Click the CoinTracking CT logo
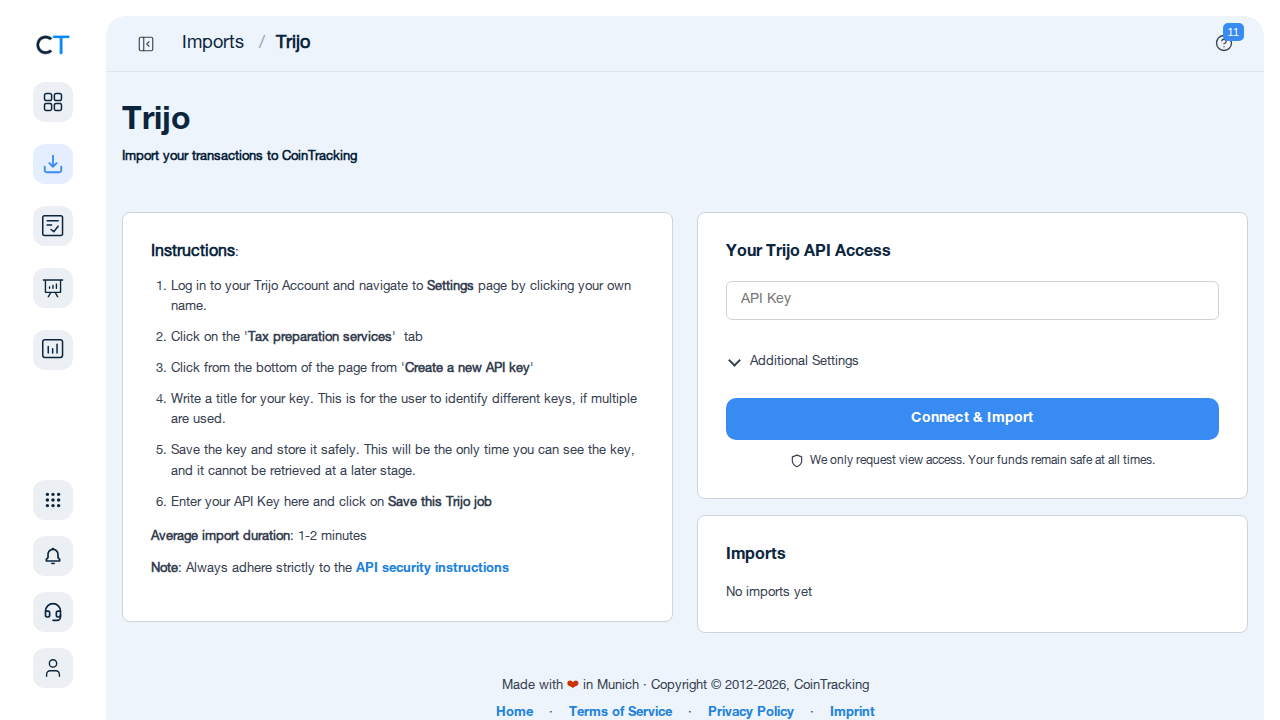Image resolution: width=1280 pixels, height=720 pixels. pyautogui.click(x=52, y=44)
